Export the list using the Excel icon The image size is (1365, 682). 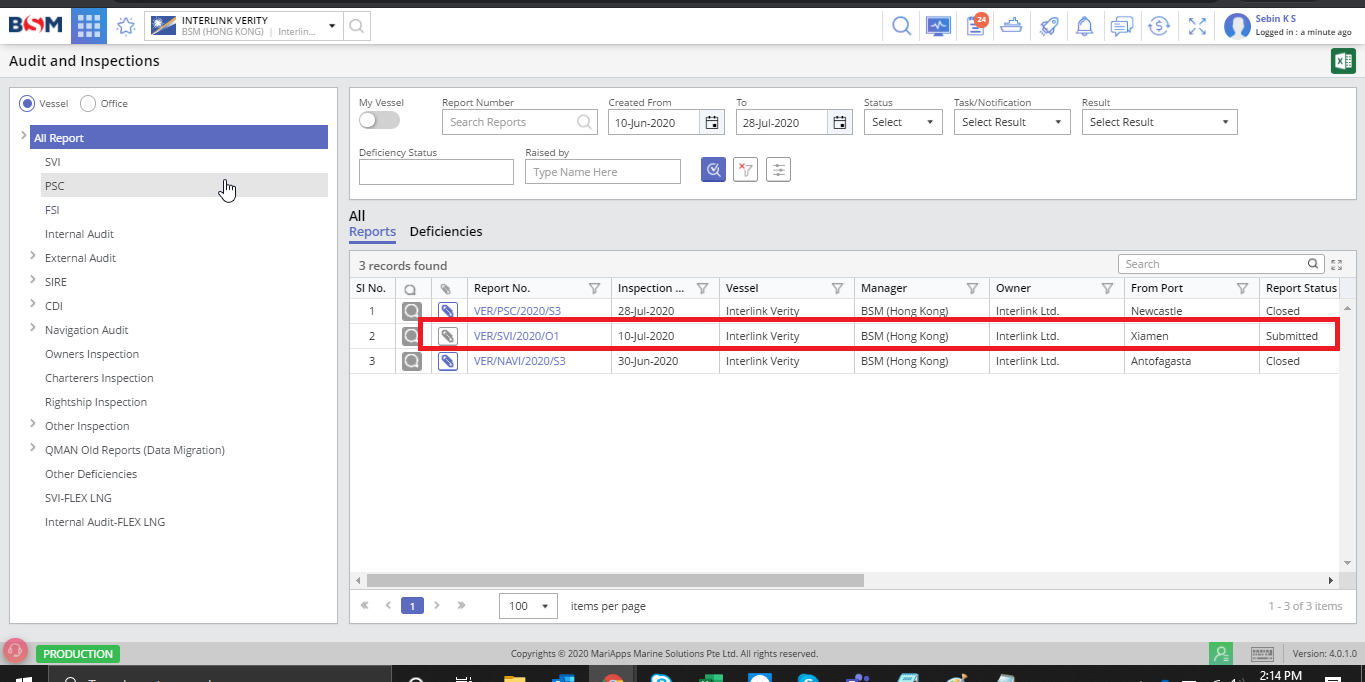(1342, 61)
